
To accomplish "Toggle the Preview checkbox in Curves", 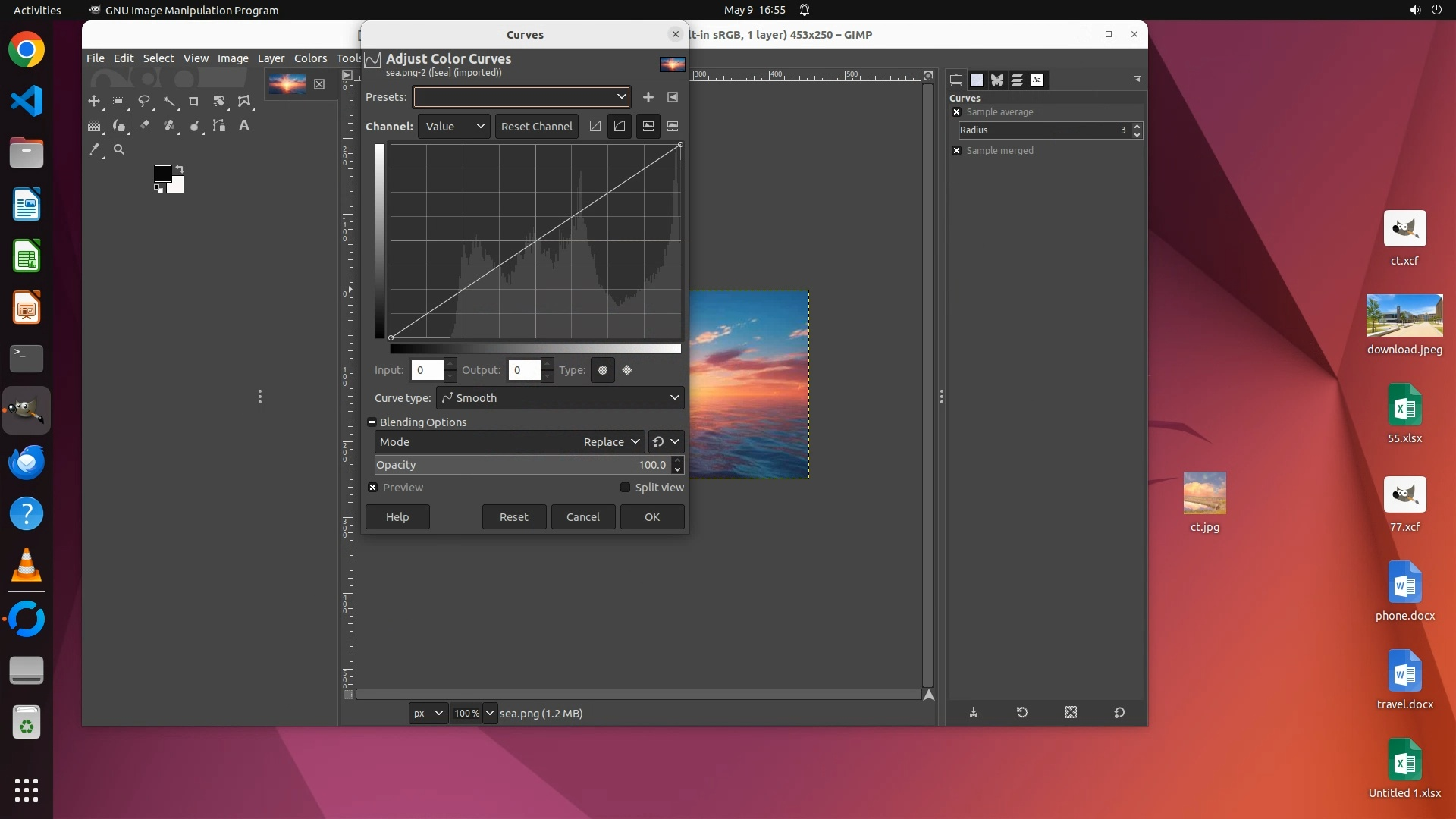I will pyautogui.click(x=373, y=488).
